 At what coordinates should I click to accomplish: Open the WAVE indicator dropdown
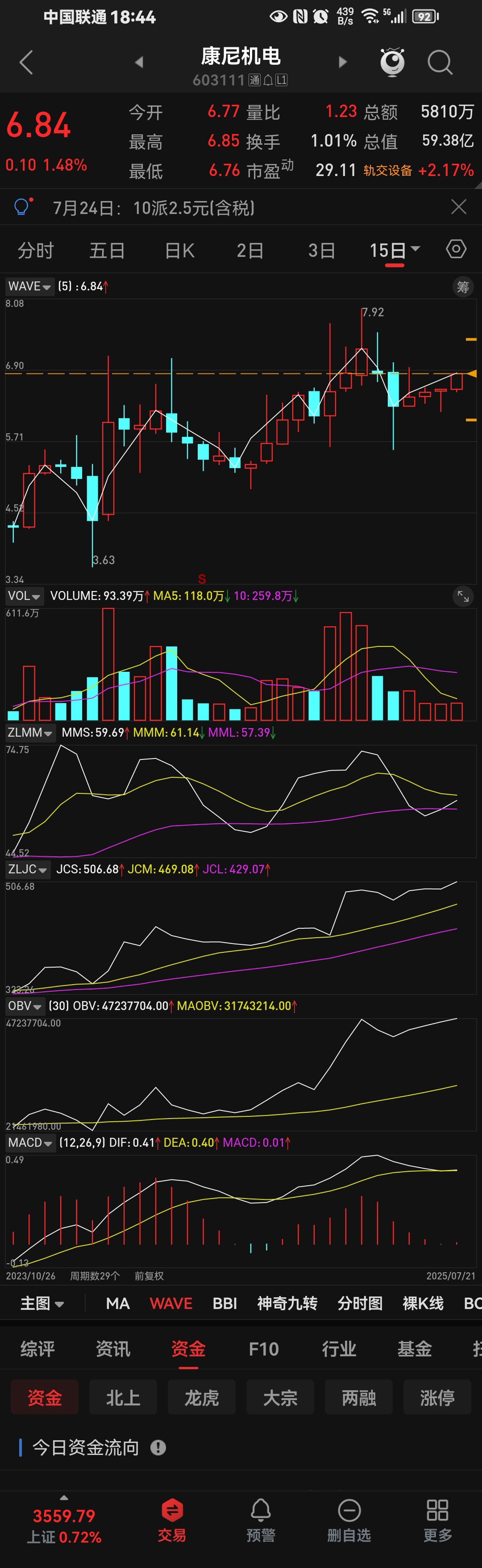pyautogui.click(x=29, y=286)
